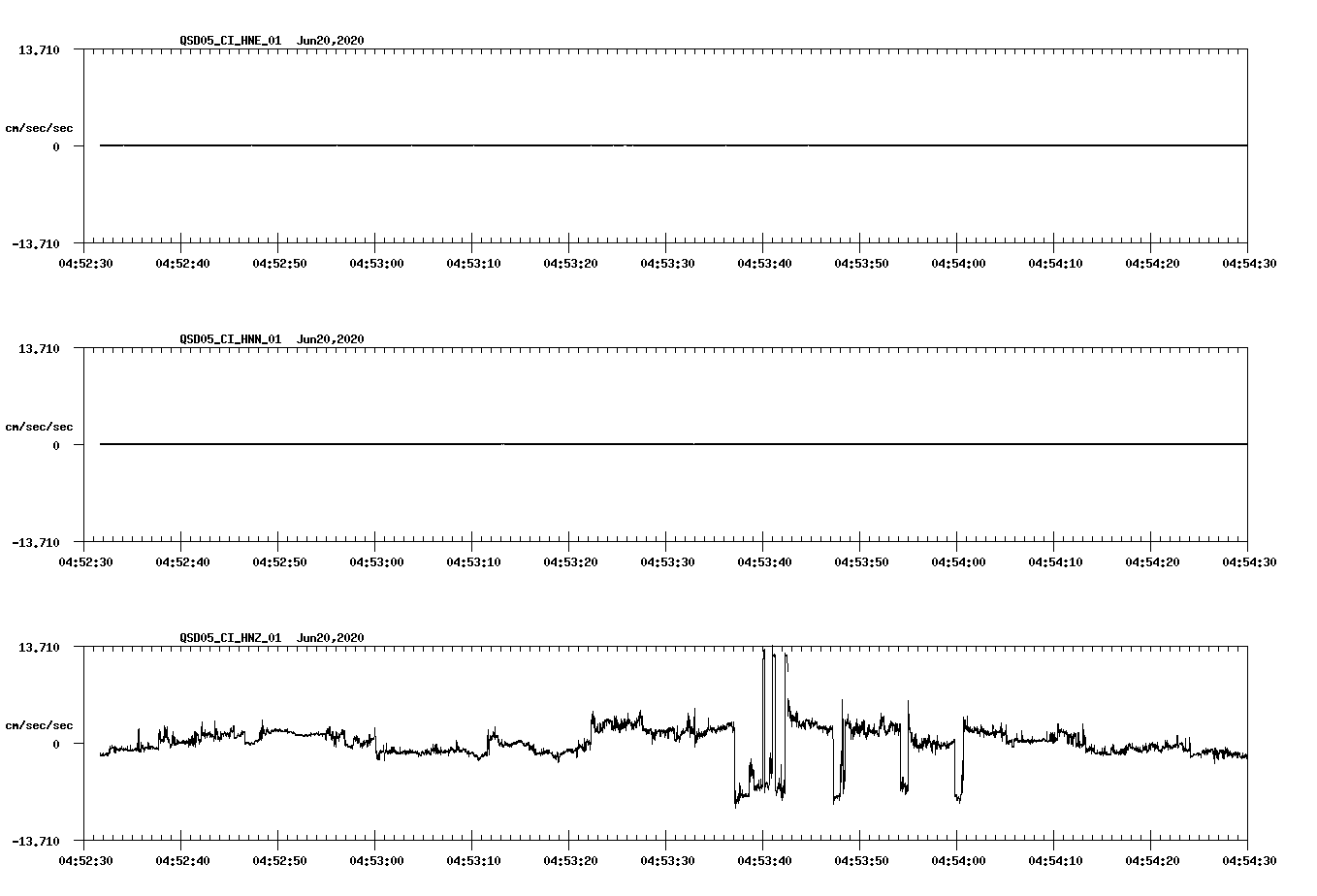Click the 04:54:00 time label under HNN plot

coord(958,562)
